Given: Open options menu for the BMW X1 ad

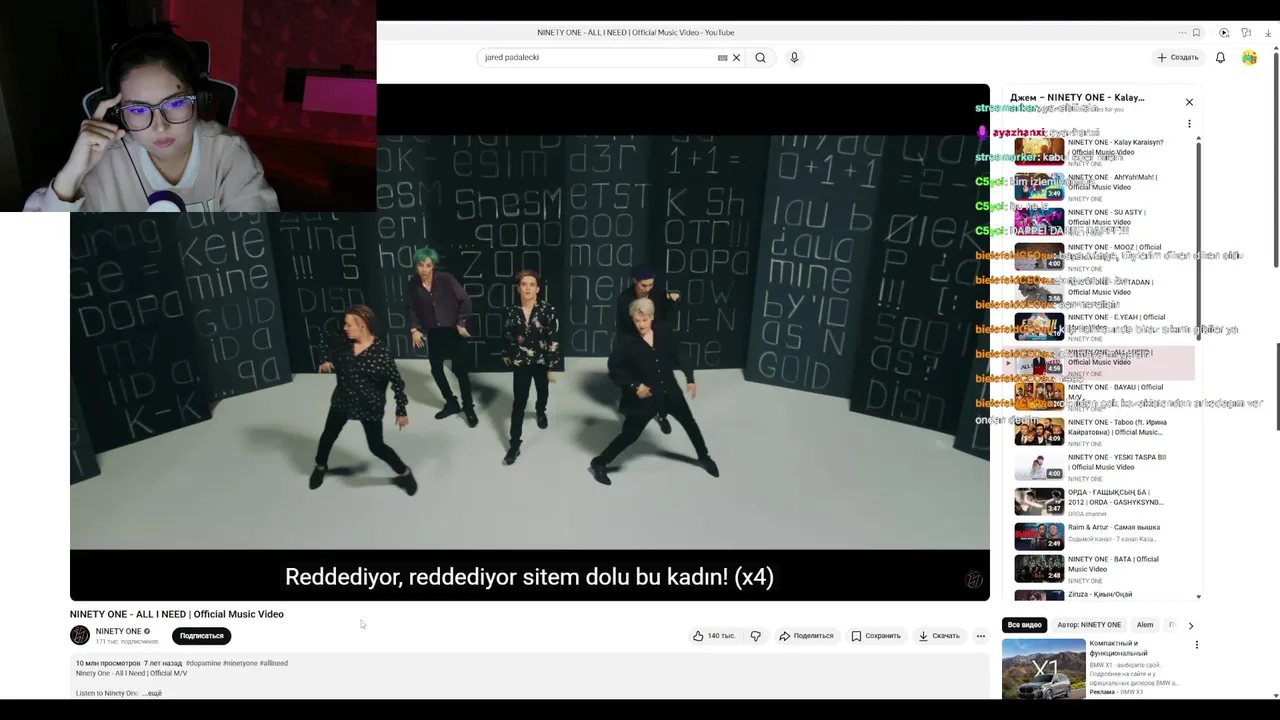Looking at the screenshot, I should pyautogui.click(x=1197, y=645).
